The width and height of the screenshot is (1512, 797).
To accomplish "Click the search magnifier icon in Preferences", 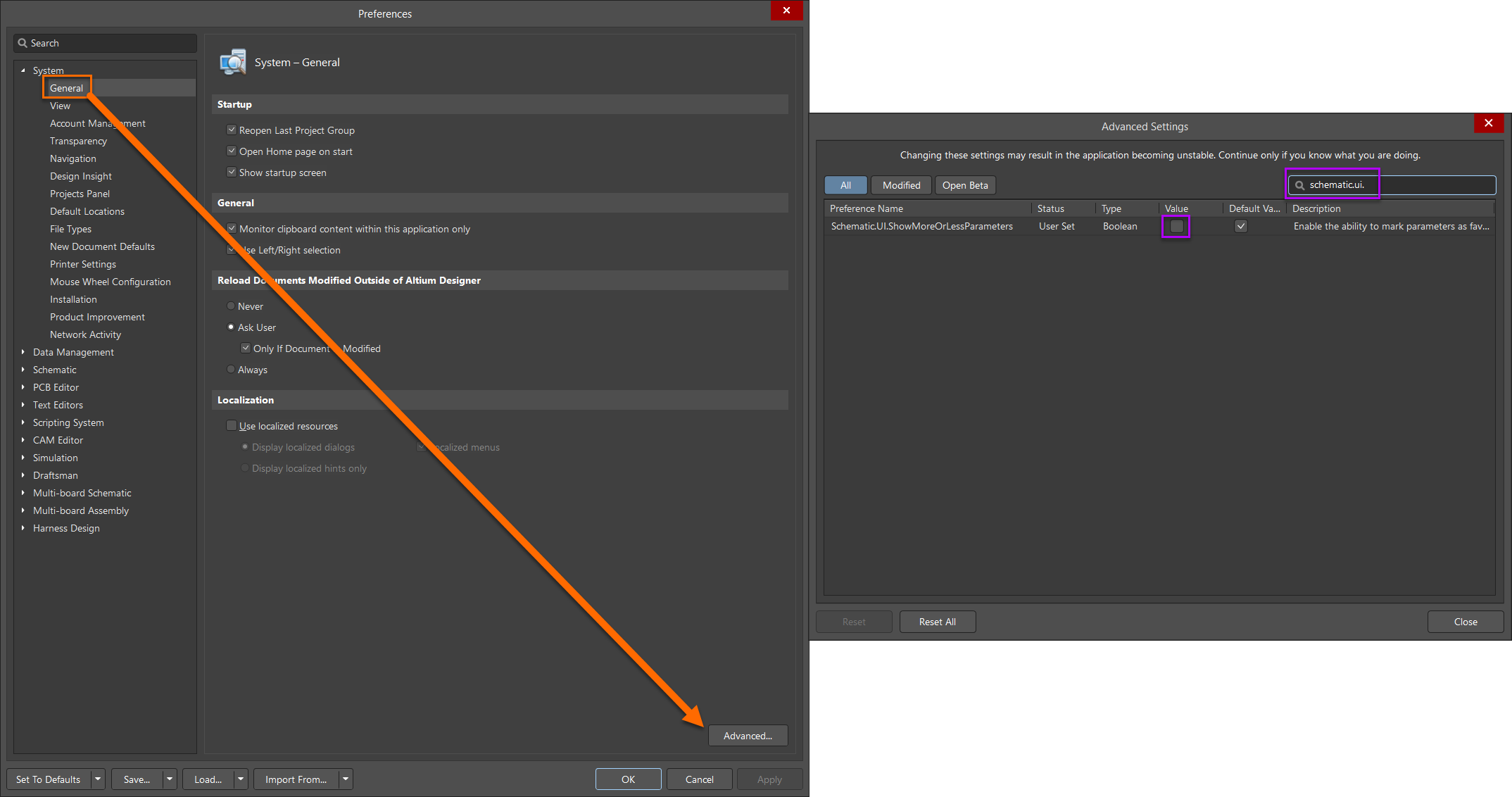I will (x=23, y=43).
